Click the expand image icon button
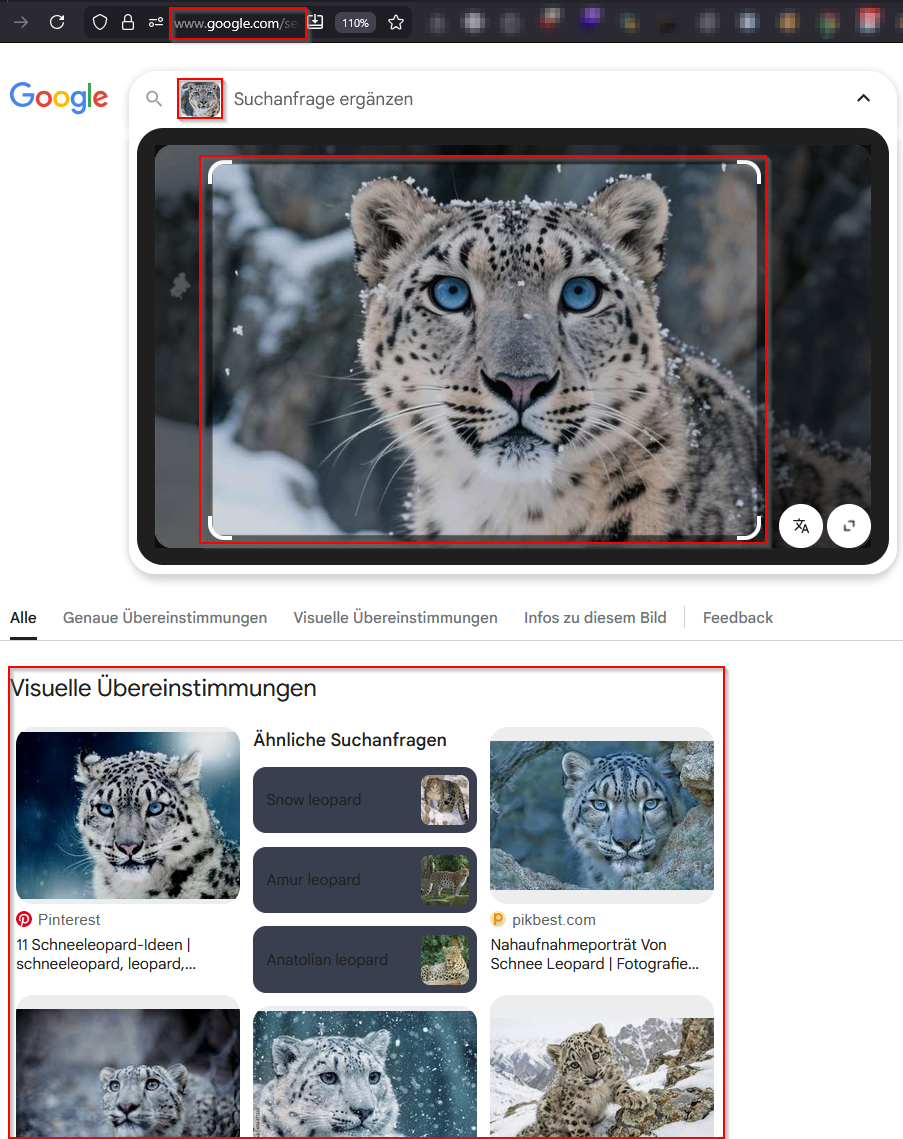903x1139 pixels. point(849,526)
